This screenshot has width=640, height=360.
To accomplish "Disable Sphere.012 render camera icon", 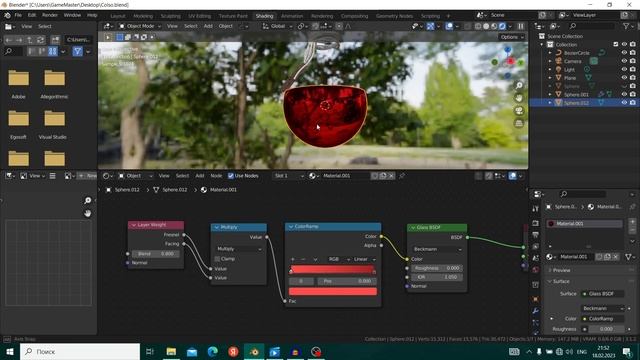I will [x=633, y=103].
